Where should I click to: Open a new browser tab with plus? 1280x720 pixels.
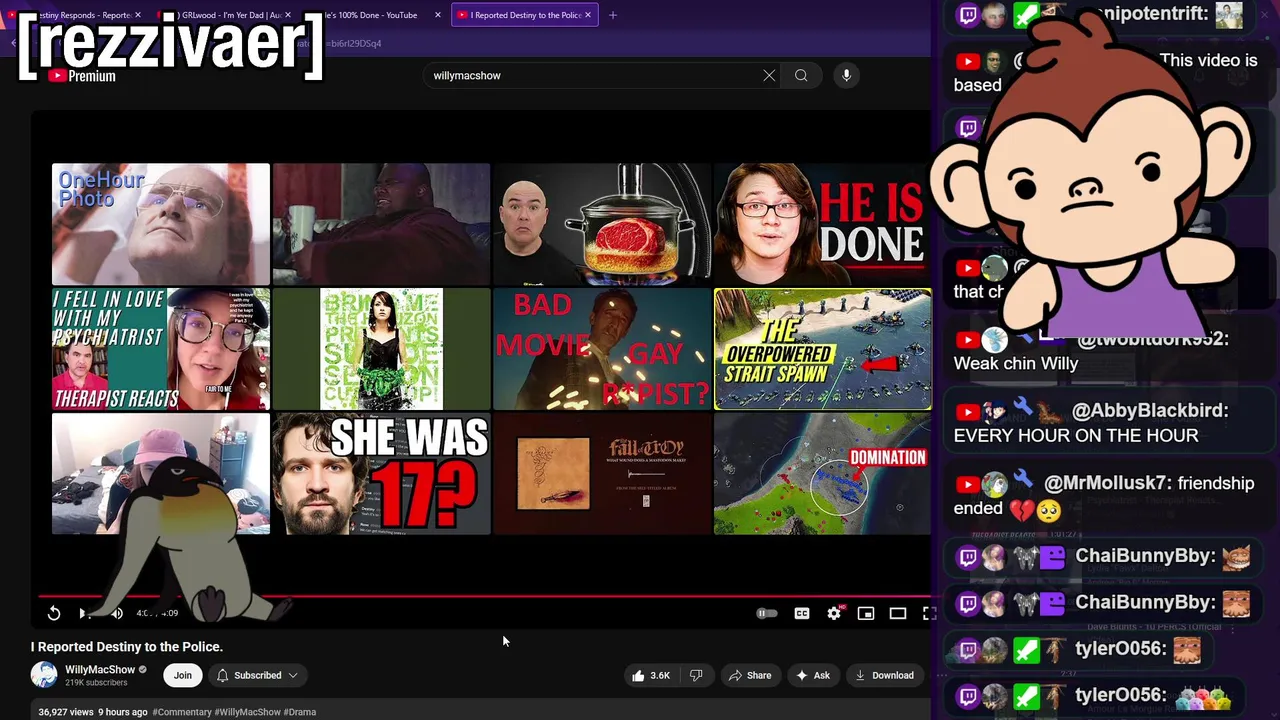(613, 15)
